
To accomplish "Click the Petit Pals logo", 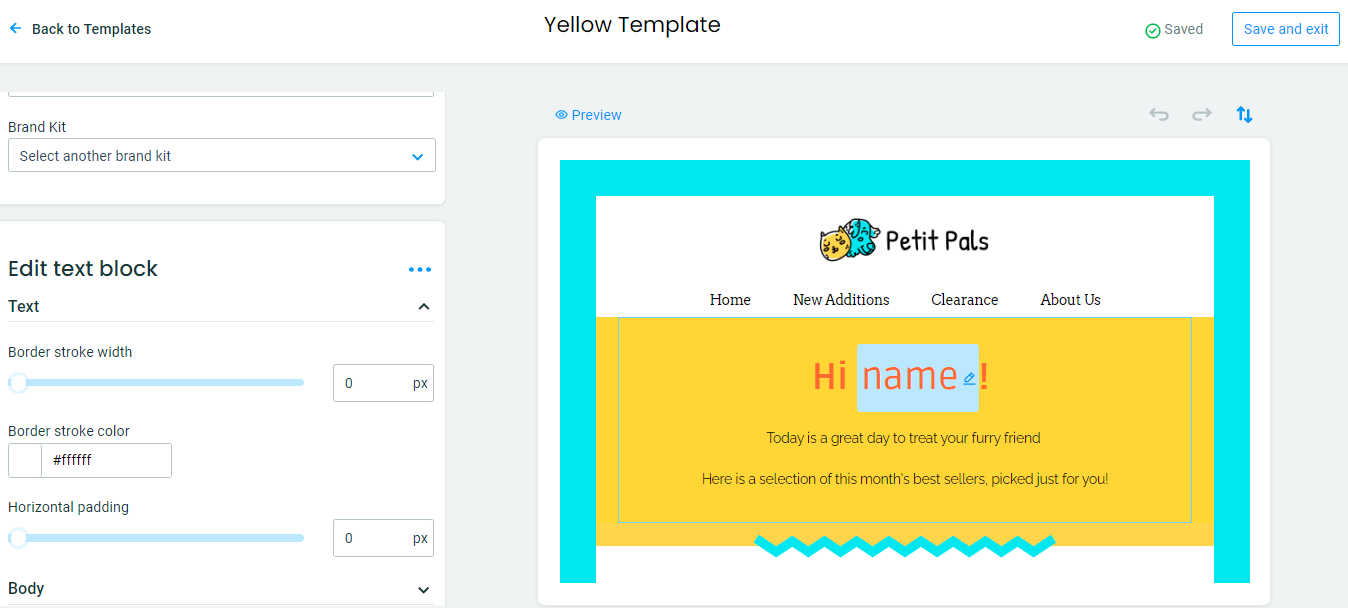I will point(904,240).
